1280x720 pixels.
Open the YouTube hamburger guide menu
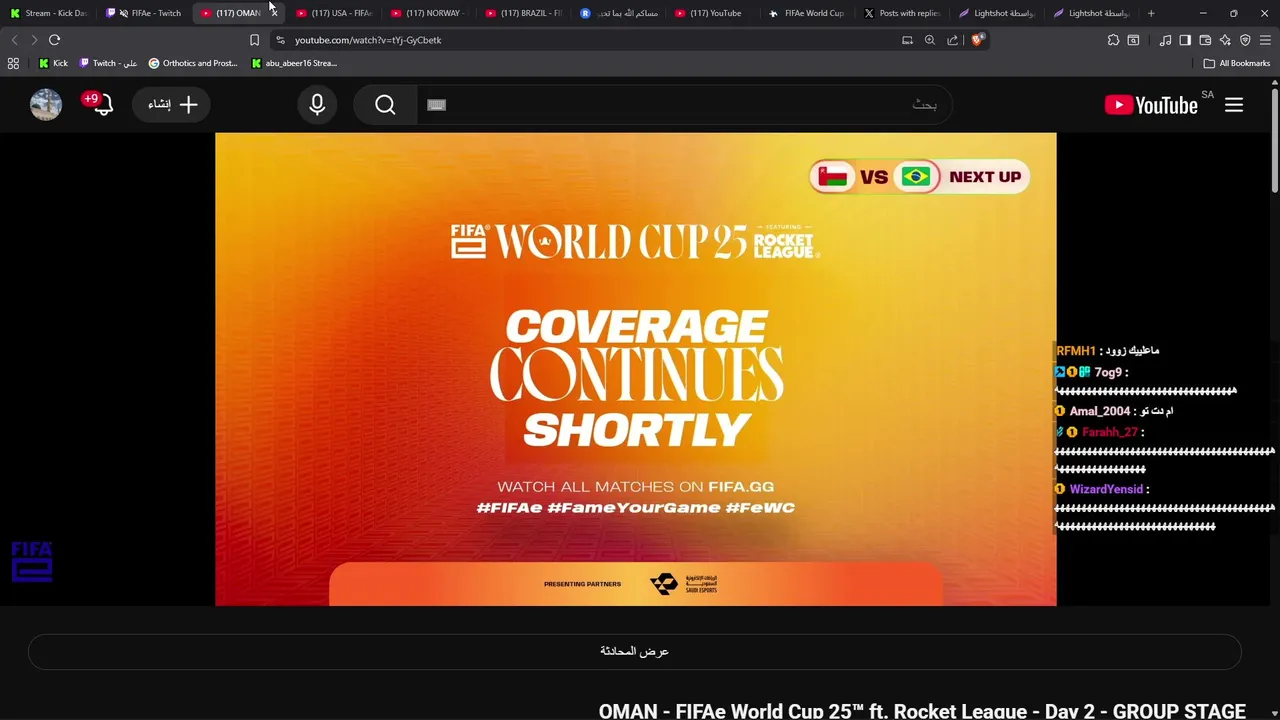pyautogui.click(x=1234, y=105)
